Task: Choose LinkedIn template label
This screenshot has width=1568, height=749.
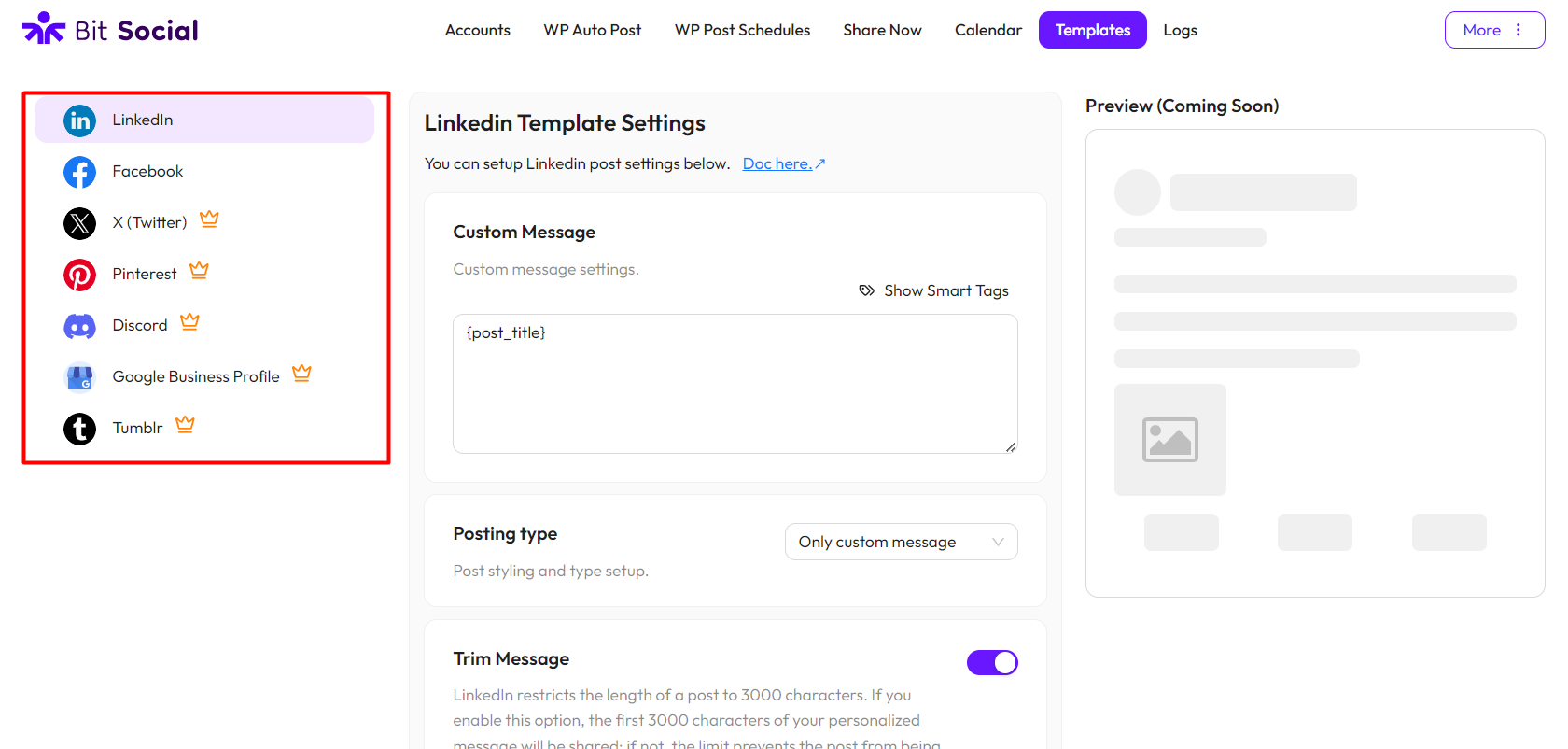Action: [x=143, y=120]
